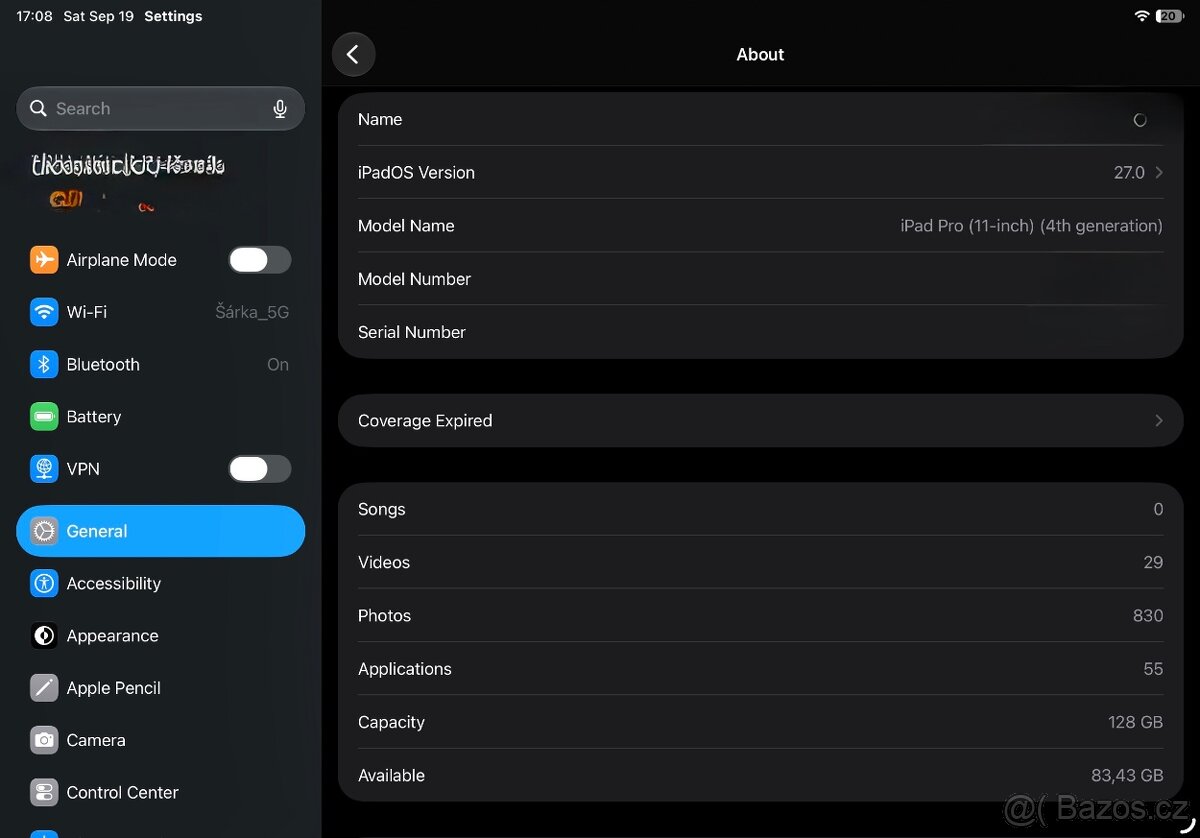Tap the Apple Pencil icon
The width and height of the screenshot is (1200, 838).
44,688
